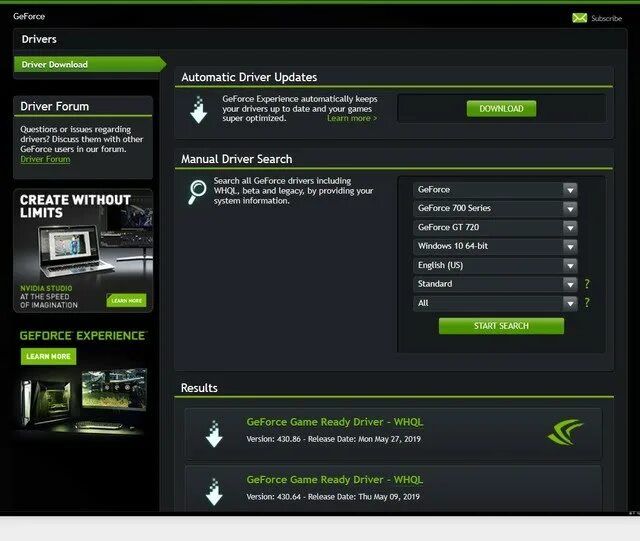Image resolution: width=640 pixels, height=541 pixels.
Task: Click the Automatic Driver Updates heading
Action: pos(249,77)
